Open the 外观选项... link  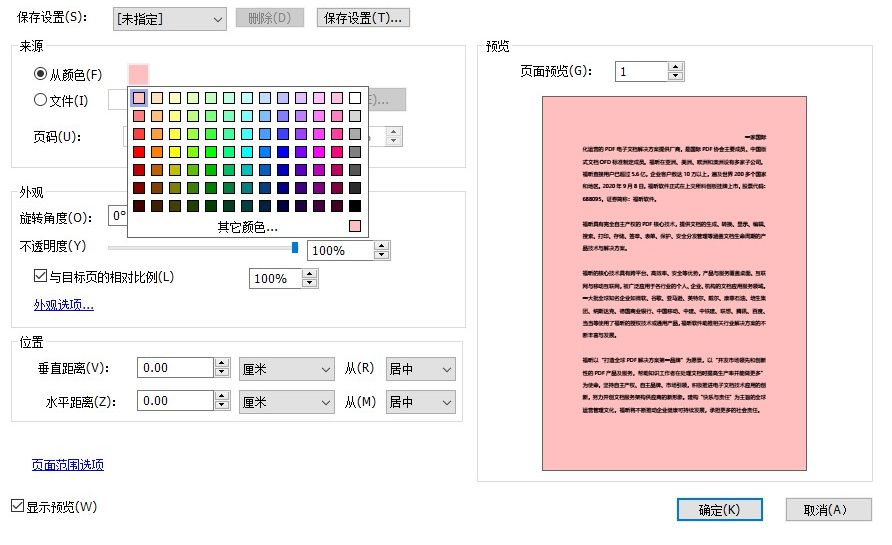64,305
